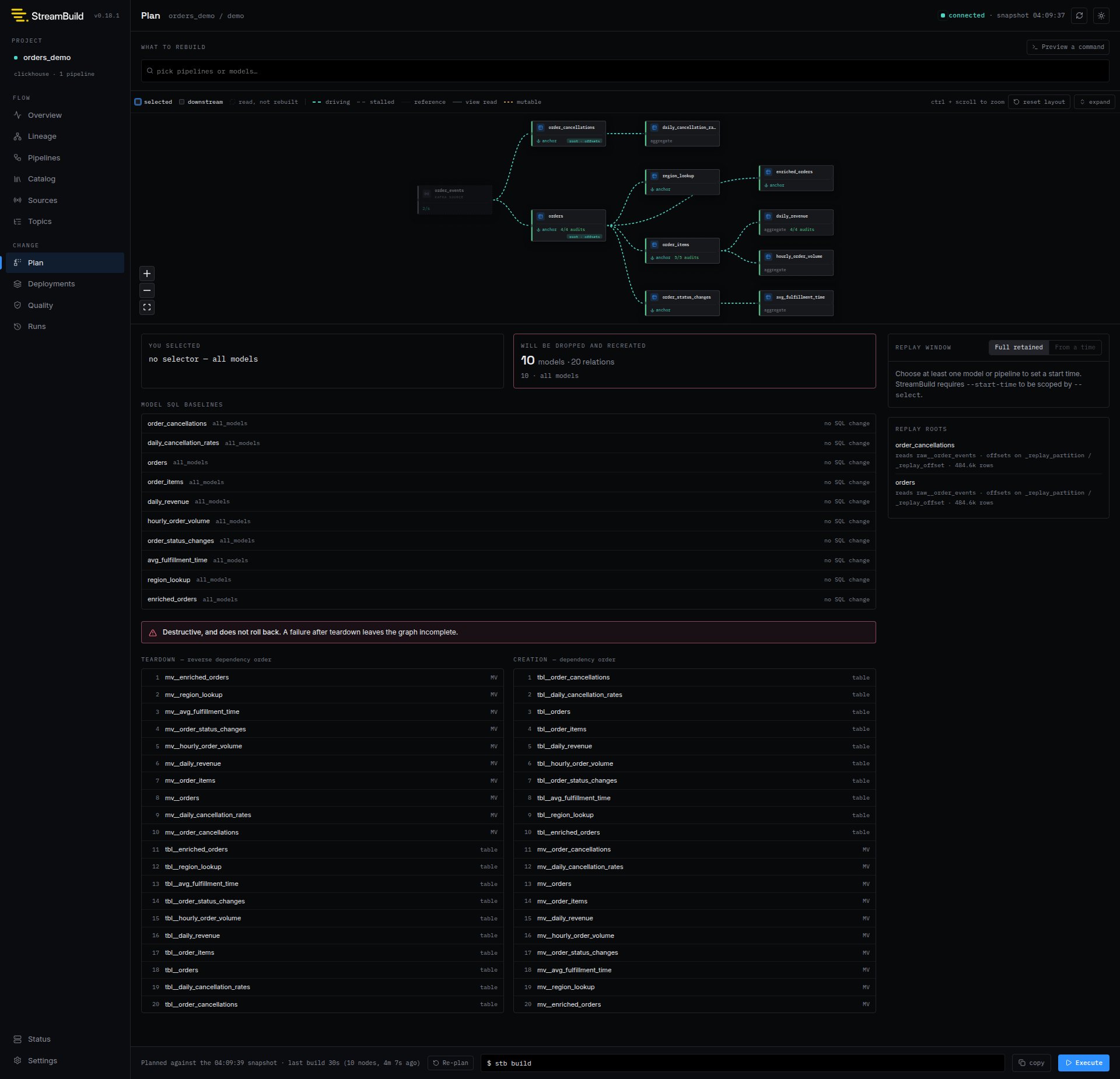The image size is (1120, 1079).
Task: Focus the pick pipelines or models field
Action: (x=625, y=71)
